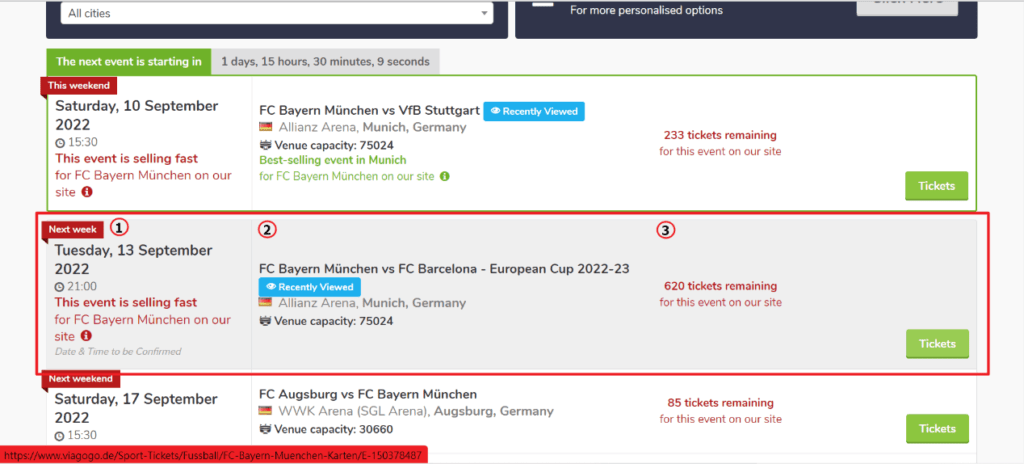The height and width of the screenshot is (464, 1024).
Task: Click the All cities dropdown arrow
Action: (x=484, y=12)
